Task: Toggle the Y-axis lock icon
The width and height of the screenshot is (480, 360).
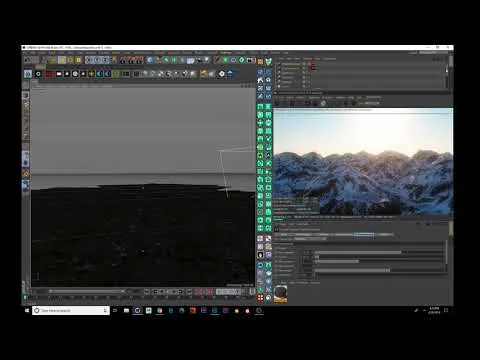Action: click(97, 60)
